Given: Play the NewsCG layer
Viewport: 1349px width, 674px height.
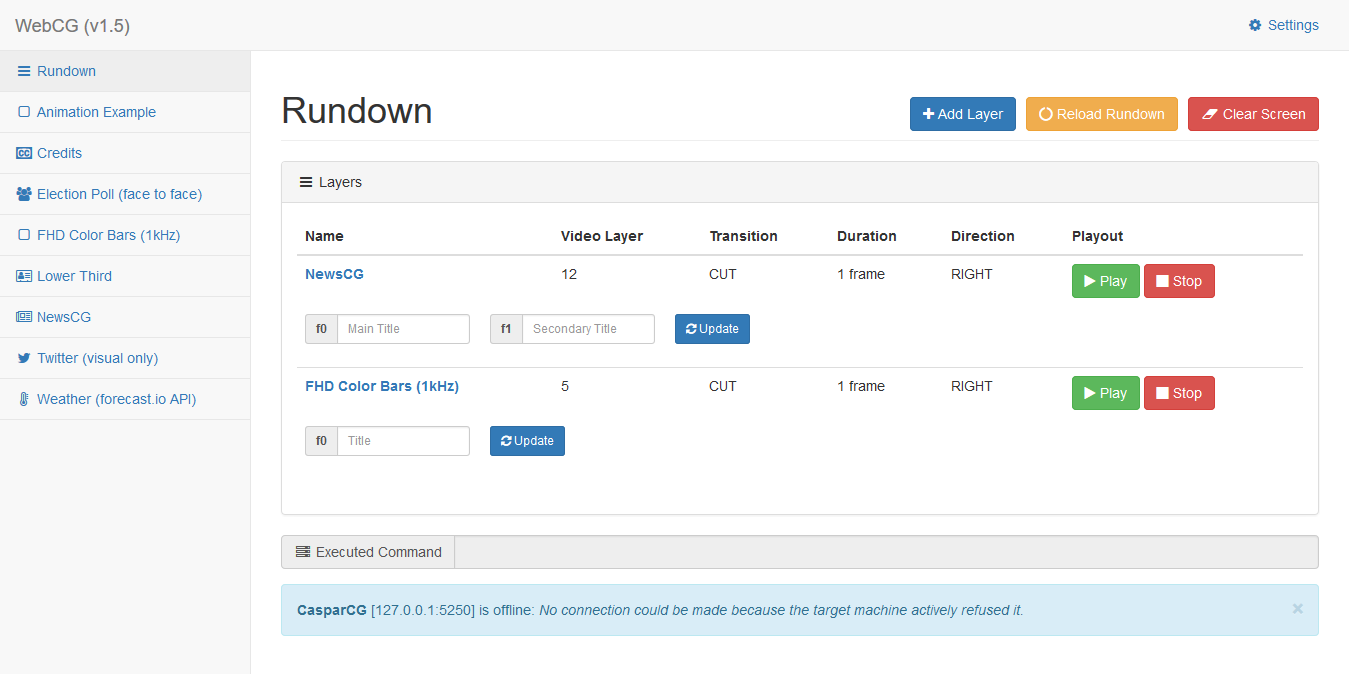Looking at the screenshot, I should [x=1105, y=281].
